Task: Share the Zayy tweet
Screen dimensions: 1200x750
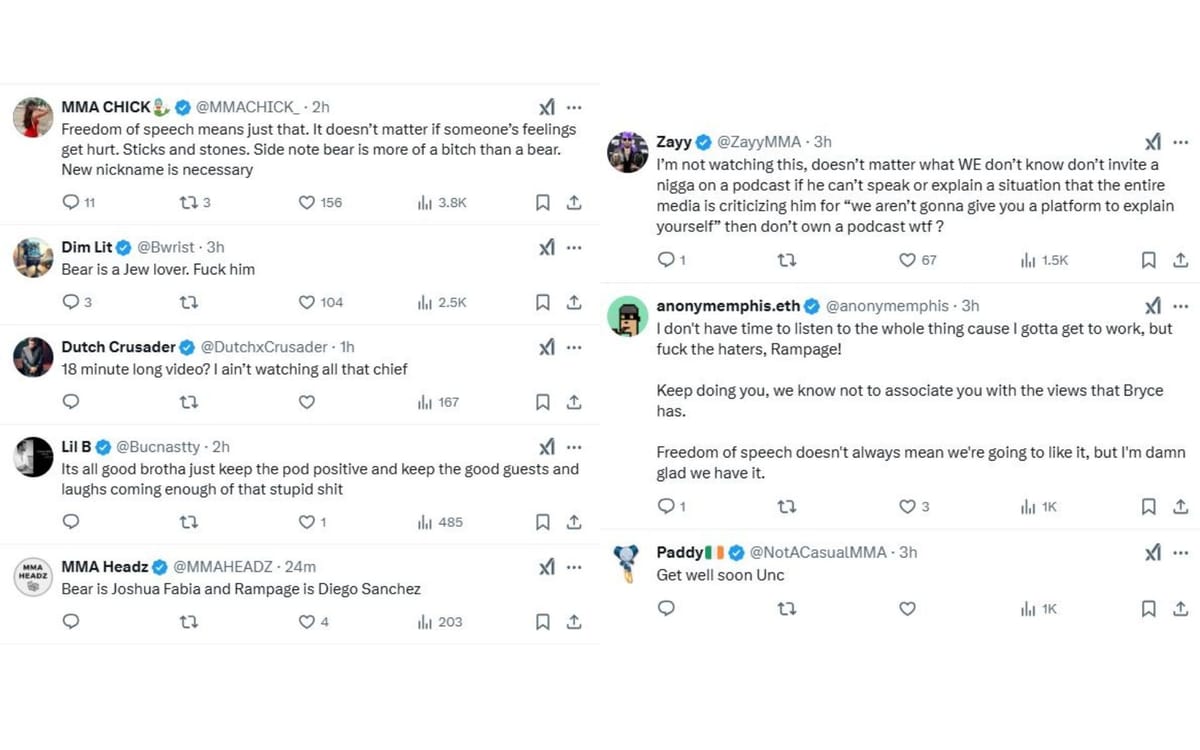Action: pyautogui.click(x=1180, y=260)
